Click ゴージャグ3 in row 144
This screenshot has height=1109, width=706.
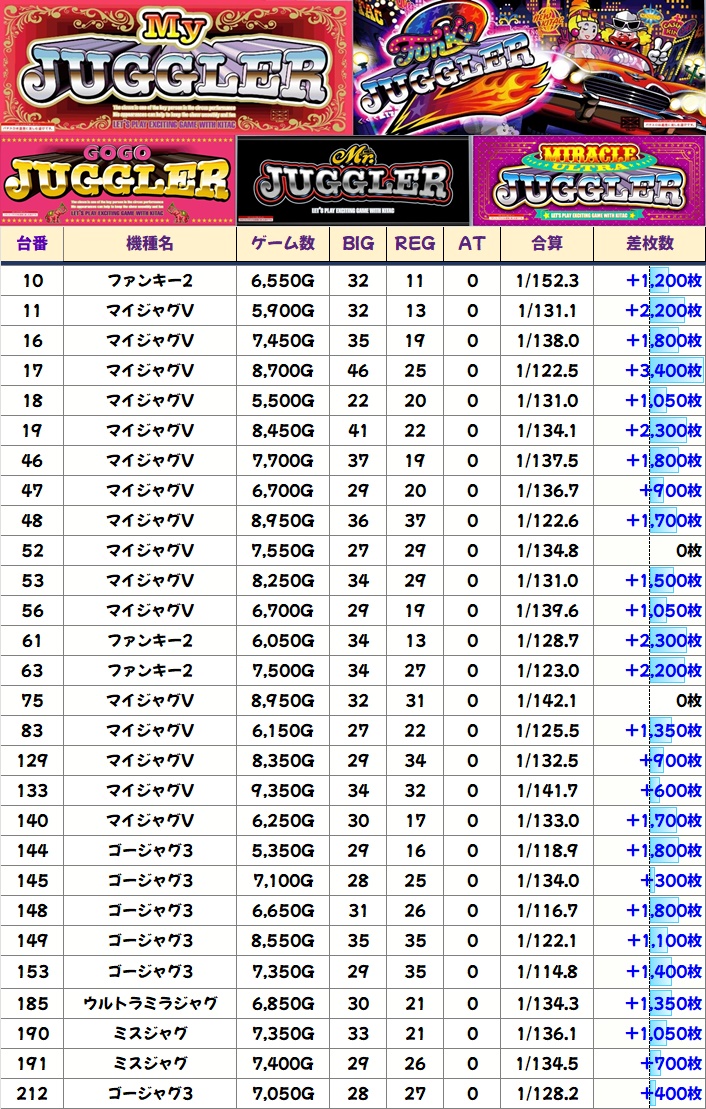pos(150,850)
